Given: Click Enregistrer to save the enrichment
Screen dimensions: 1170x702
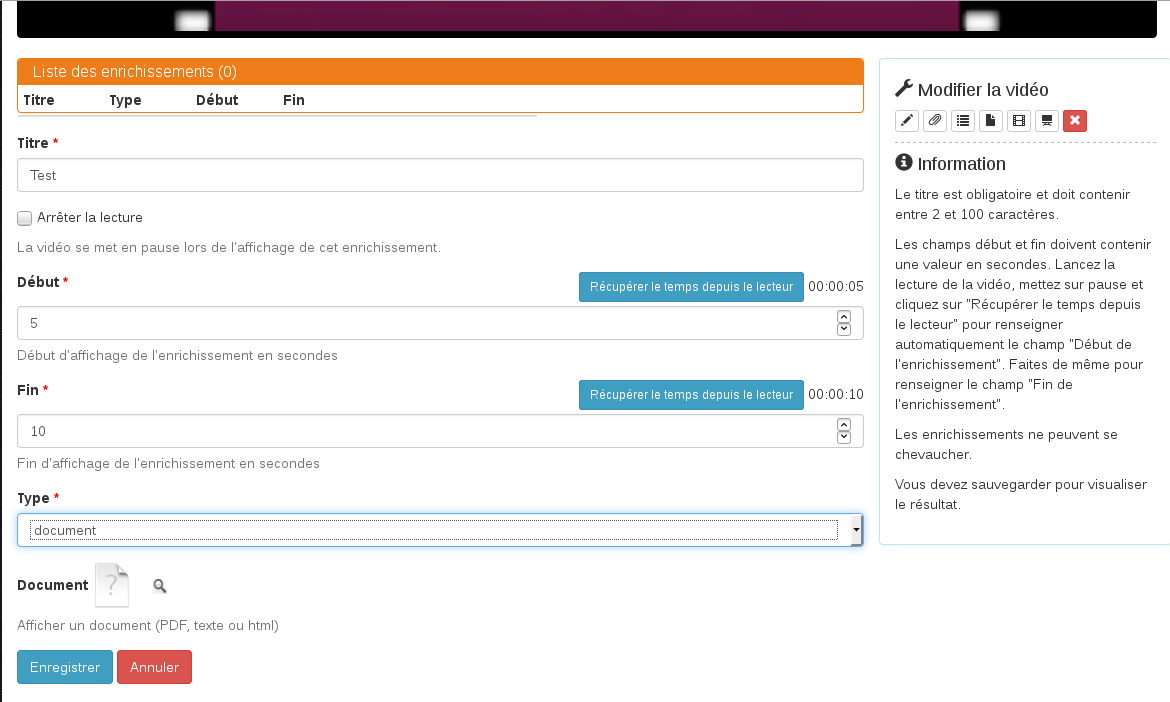Looking at the screenshot, I should tap(65, 667).
